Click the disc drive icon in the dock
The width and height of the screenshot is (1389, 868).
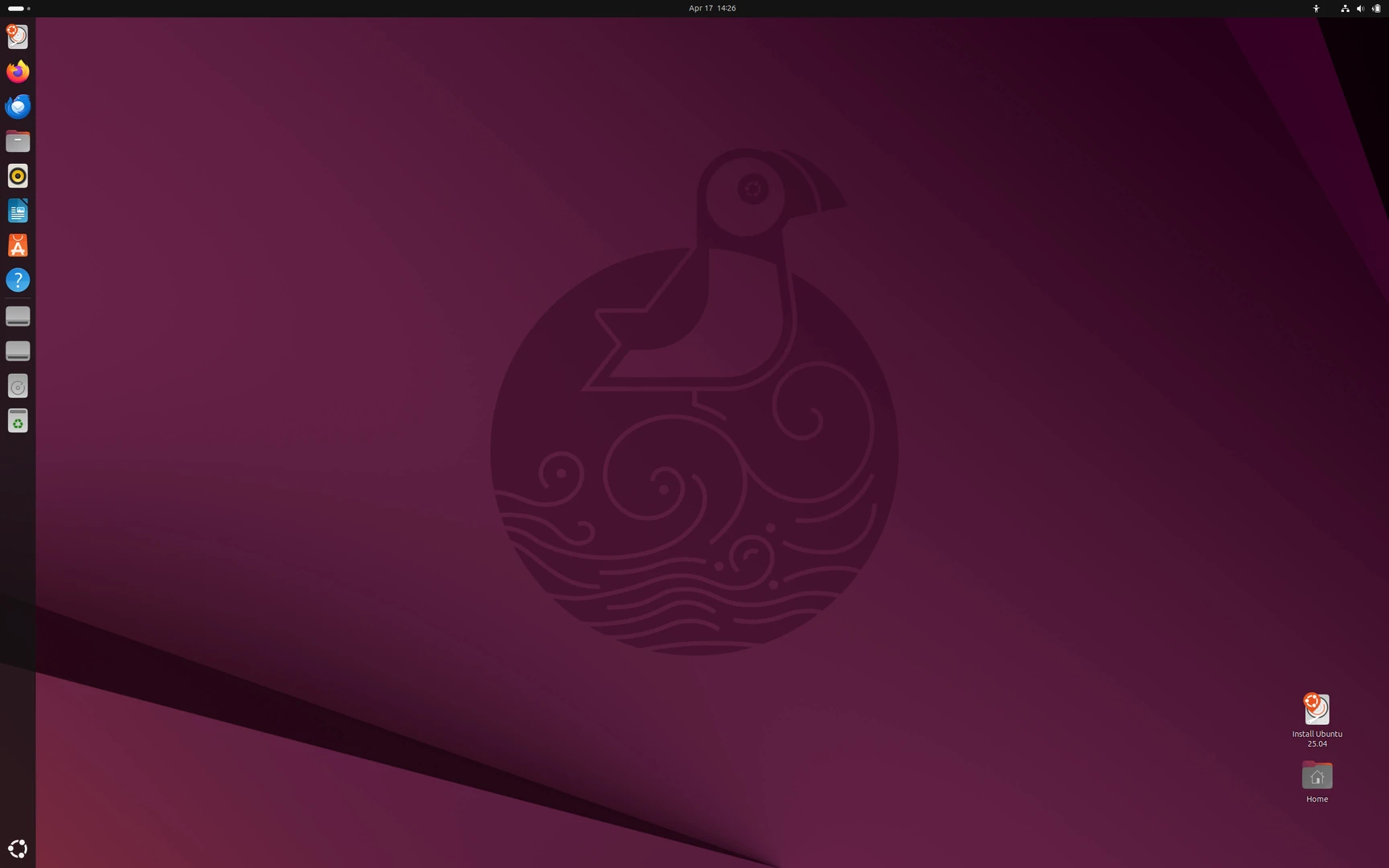pyautogui.click(x=18, y=387)
